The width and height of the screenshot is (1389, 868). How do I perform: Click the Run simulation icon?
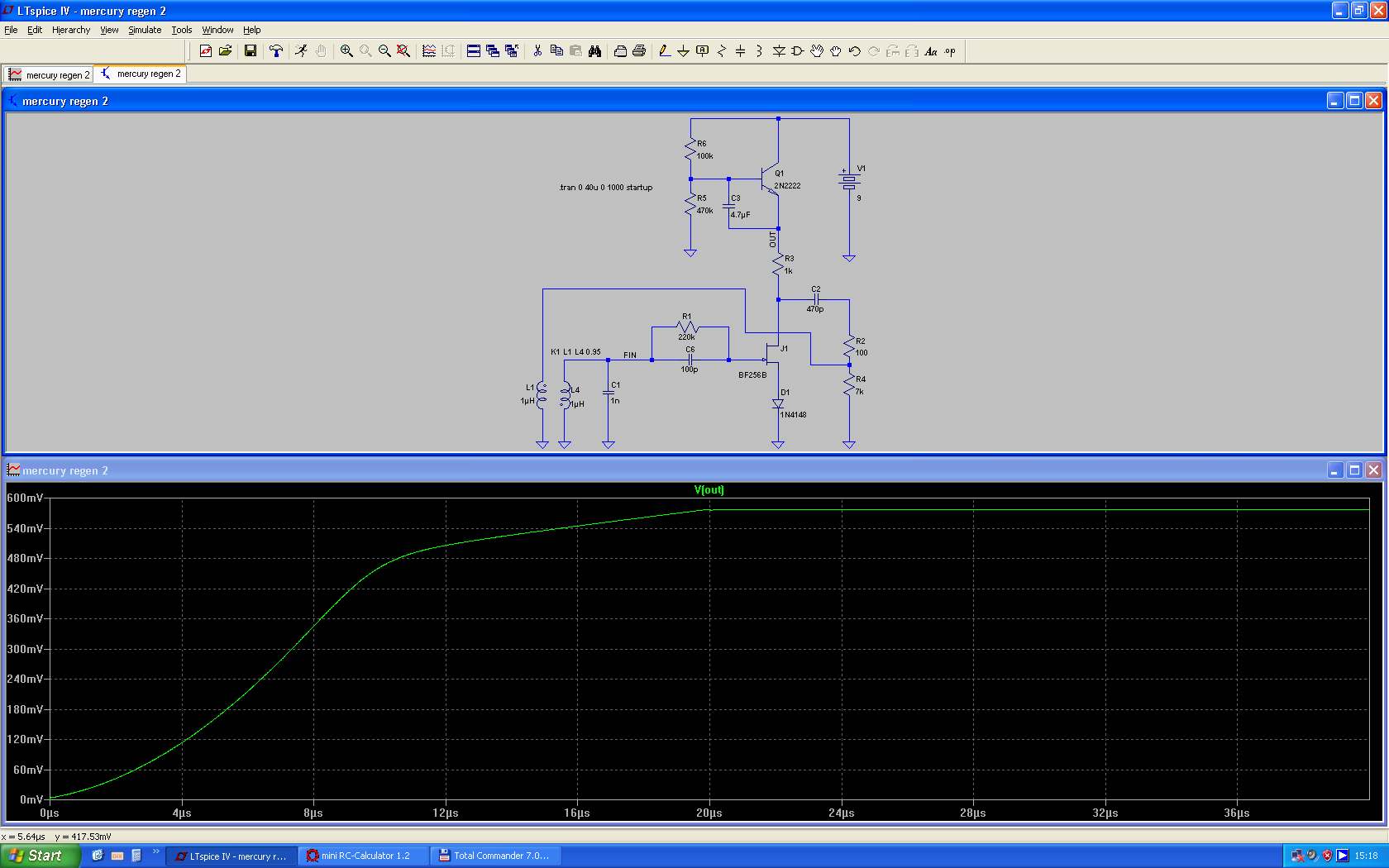tap(301, 51)
